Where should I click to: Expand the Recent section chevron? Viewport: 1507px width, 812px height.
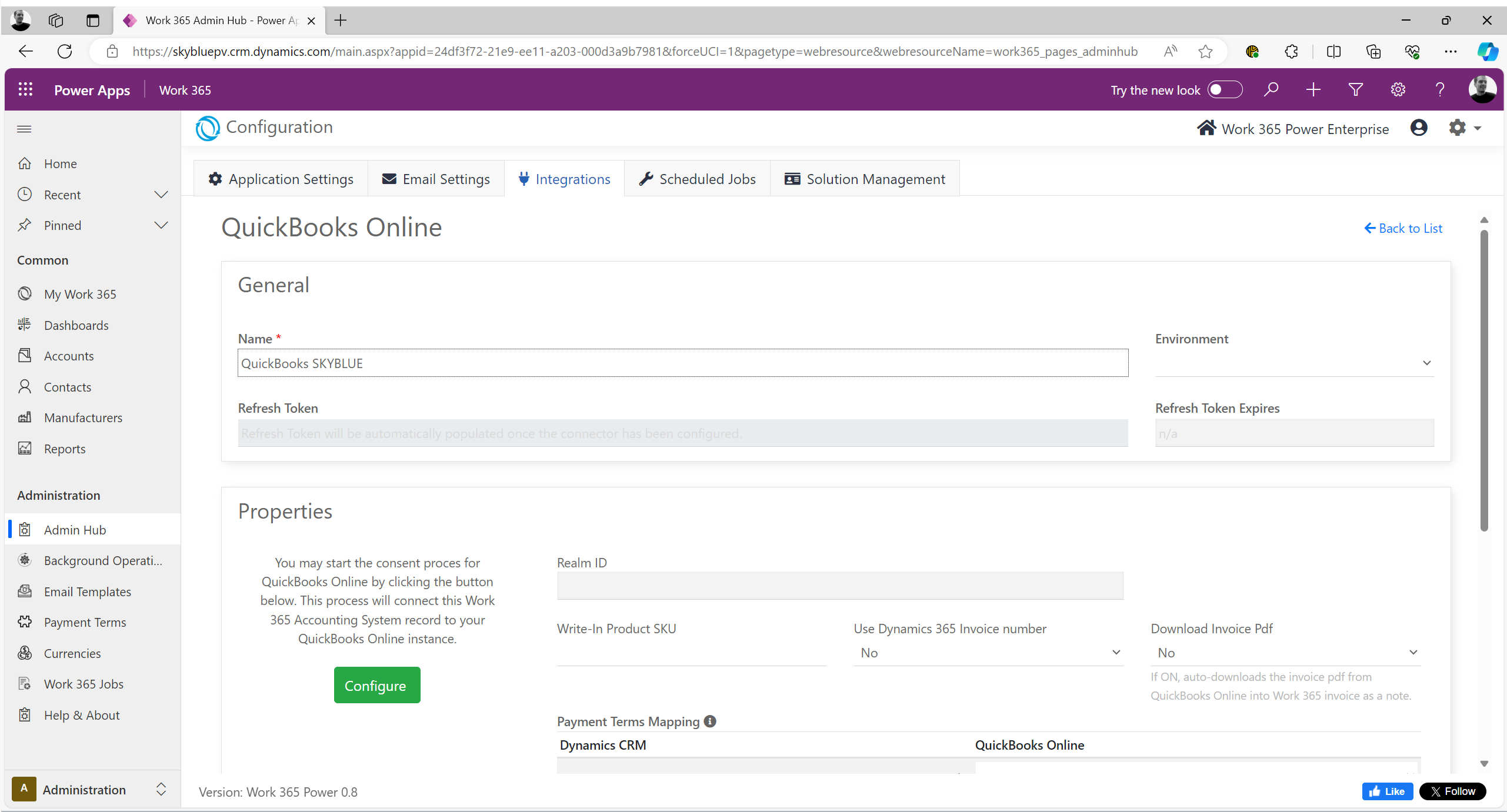coord(161,195)
